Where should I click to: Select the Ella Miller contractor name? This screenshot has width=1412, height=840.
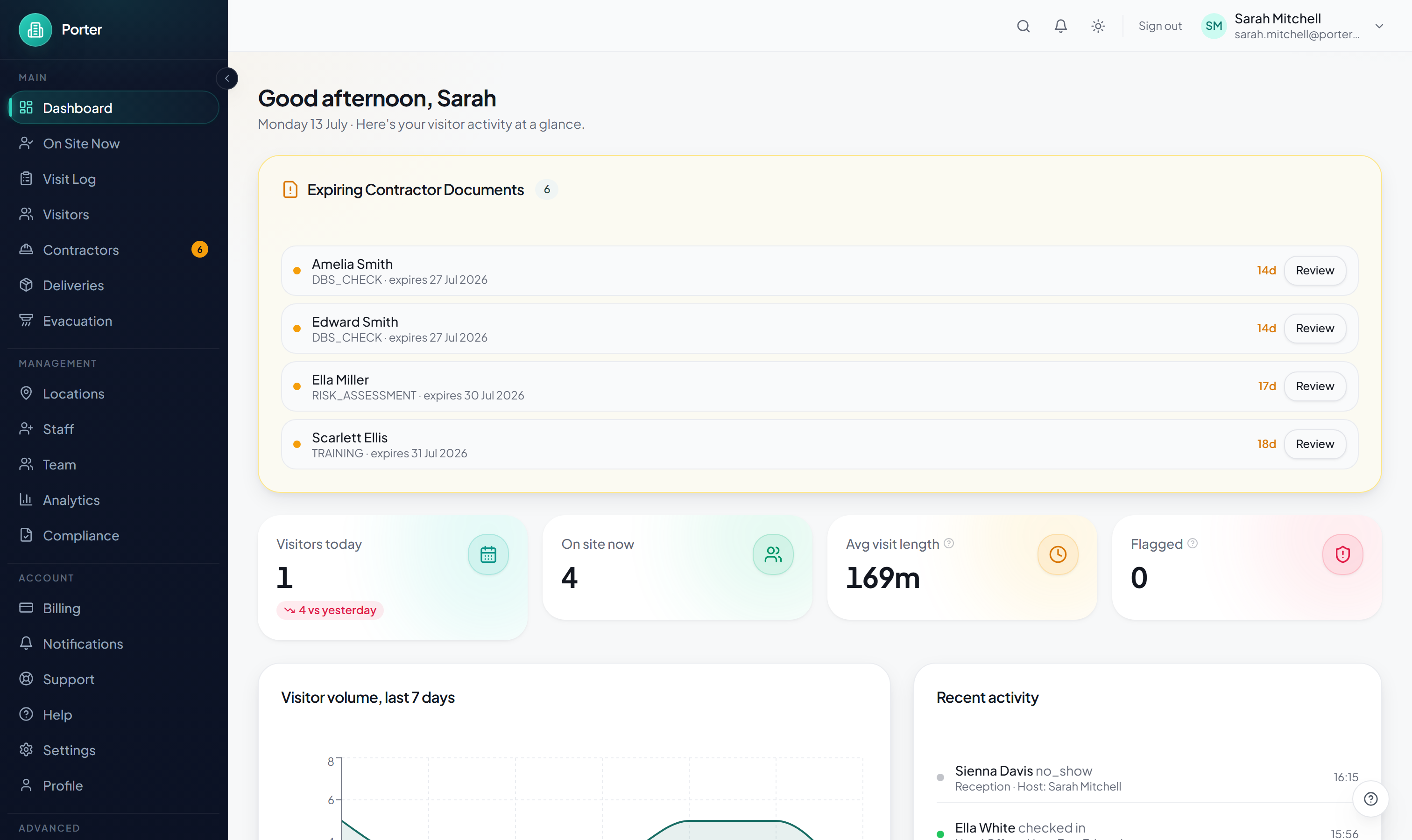click(x=340, y=380)
